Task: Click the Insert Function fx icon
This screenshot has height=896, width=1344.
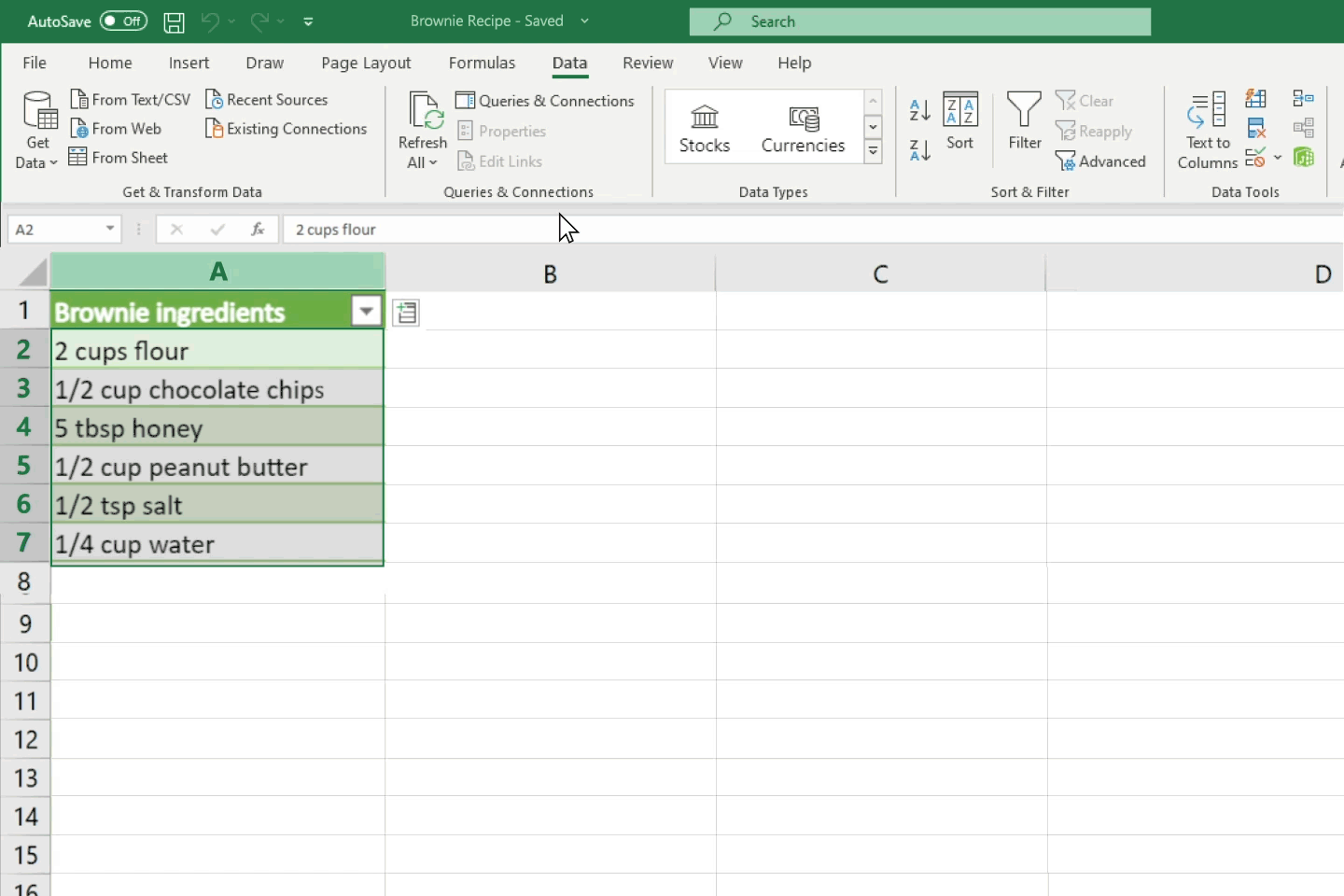Action: [258, 229]
